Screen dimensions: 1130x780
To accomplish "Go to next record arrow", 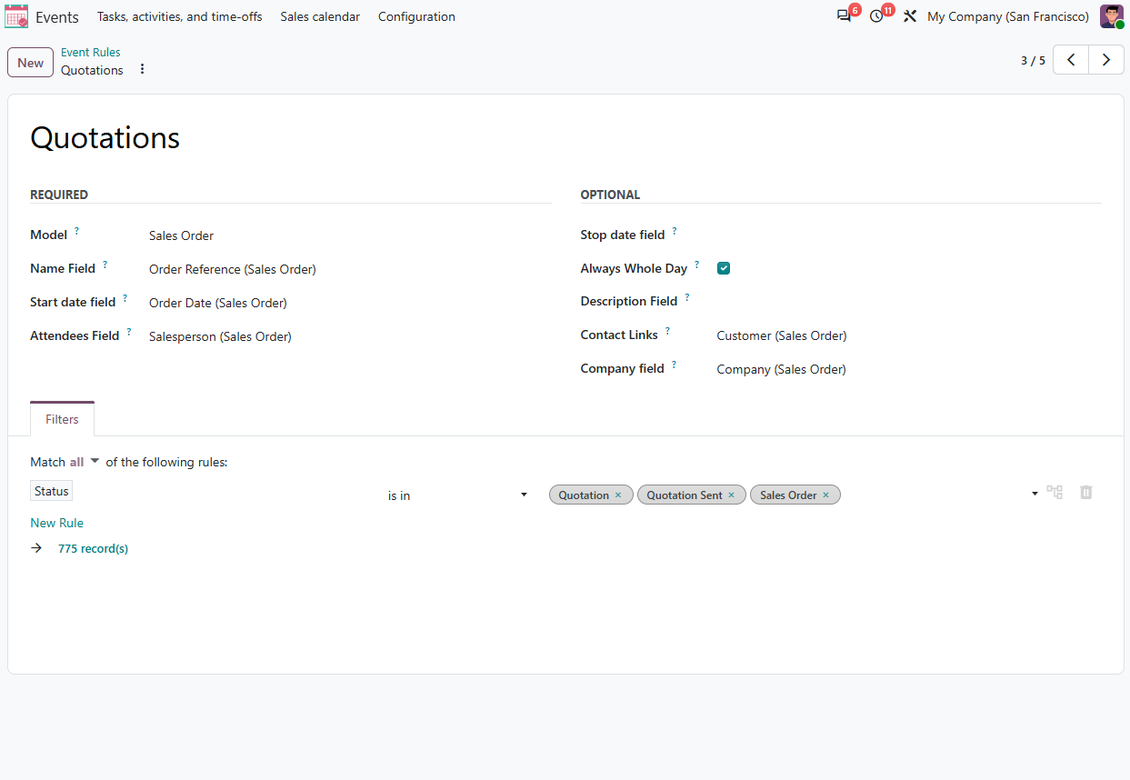I will 1106,60.
